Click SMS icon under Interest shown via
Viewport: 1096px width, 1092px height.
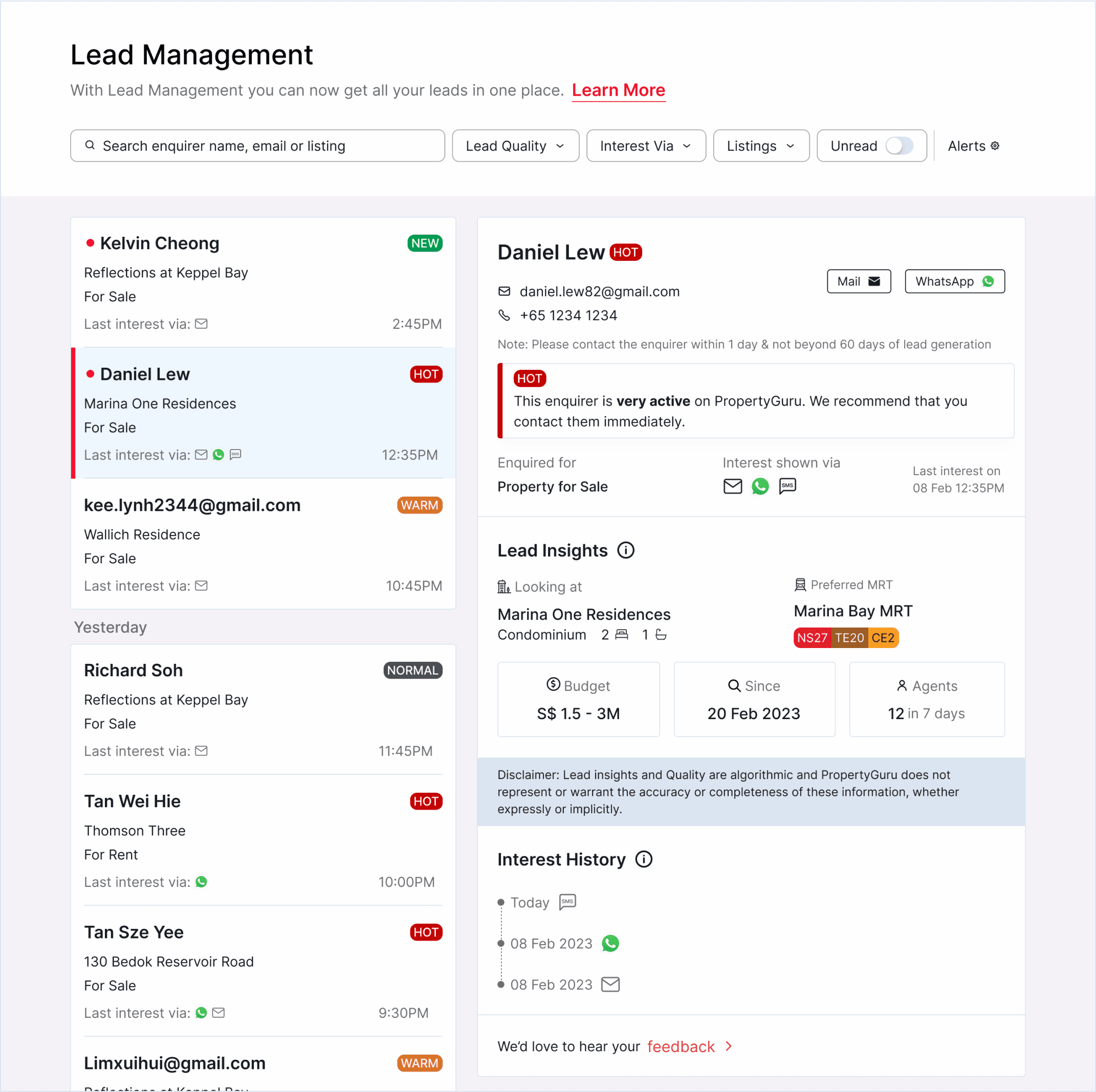[x=787, y=486]
